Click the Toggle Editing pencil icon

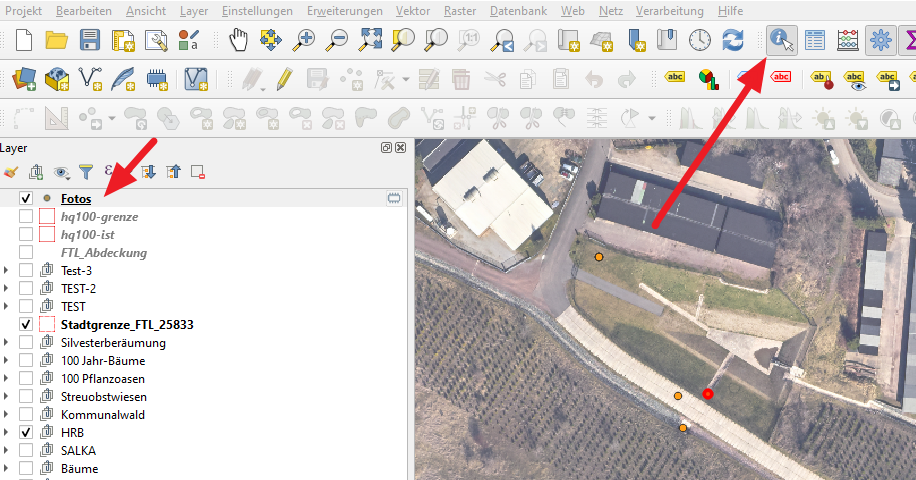284,78
